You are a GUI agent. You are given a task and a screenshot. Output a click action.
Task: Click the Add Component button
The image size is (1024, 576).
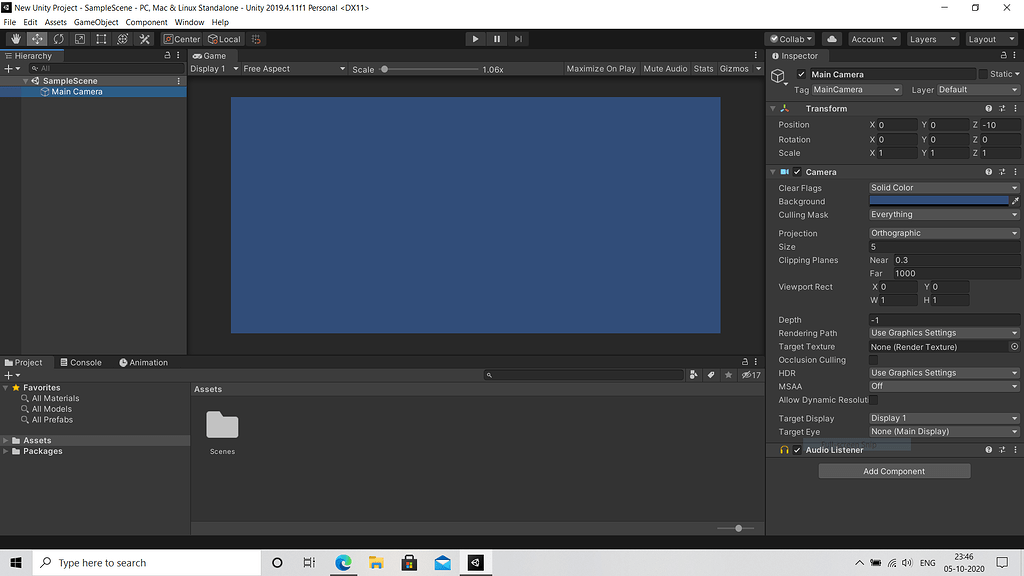(x=894, y=470)
